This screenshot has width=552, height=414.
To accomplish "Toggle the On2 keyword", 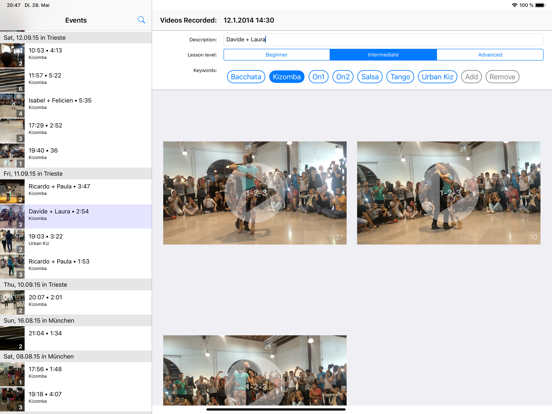I will point(343,77).
